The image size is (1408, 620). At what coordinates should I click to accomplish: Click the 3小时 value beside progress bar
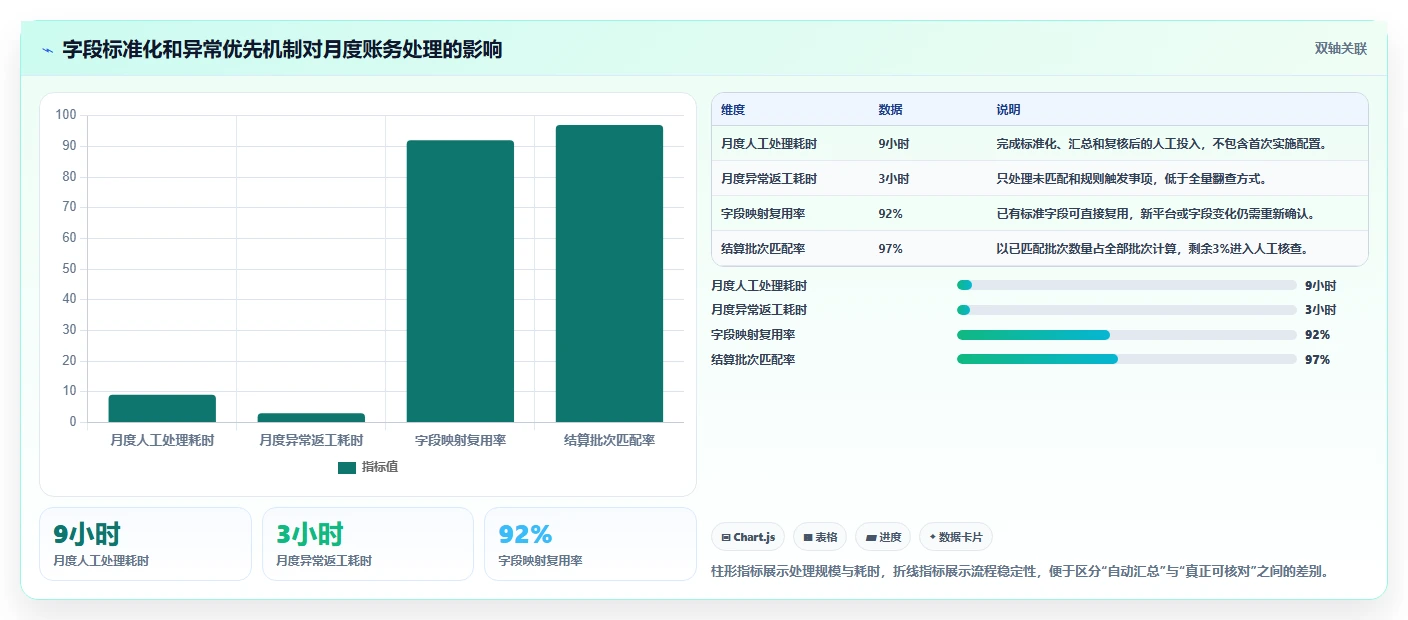click(1320, 311)
